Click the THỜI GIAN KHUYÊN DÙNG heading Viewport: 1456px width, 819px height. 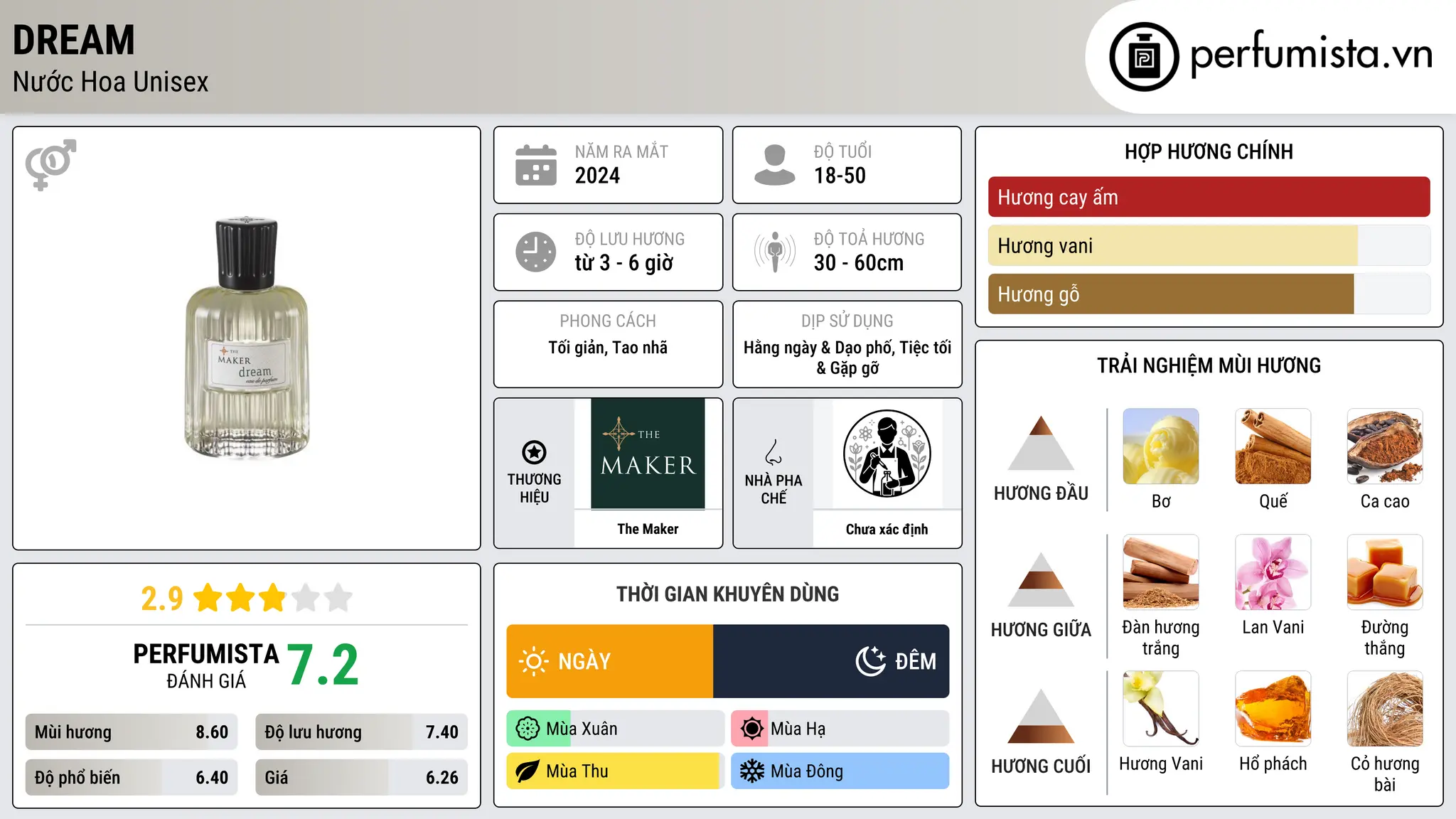tap(728, 594)
